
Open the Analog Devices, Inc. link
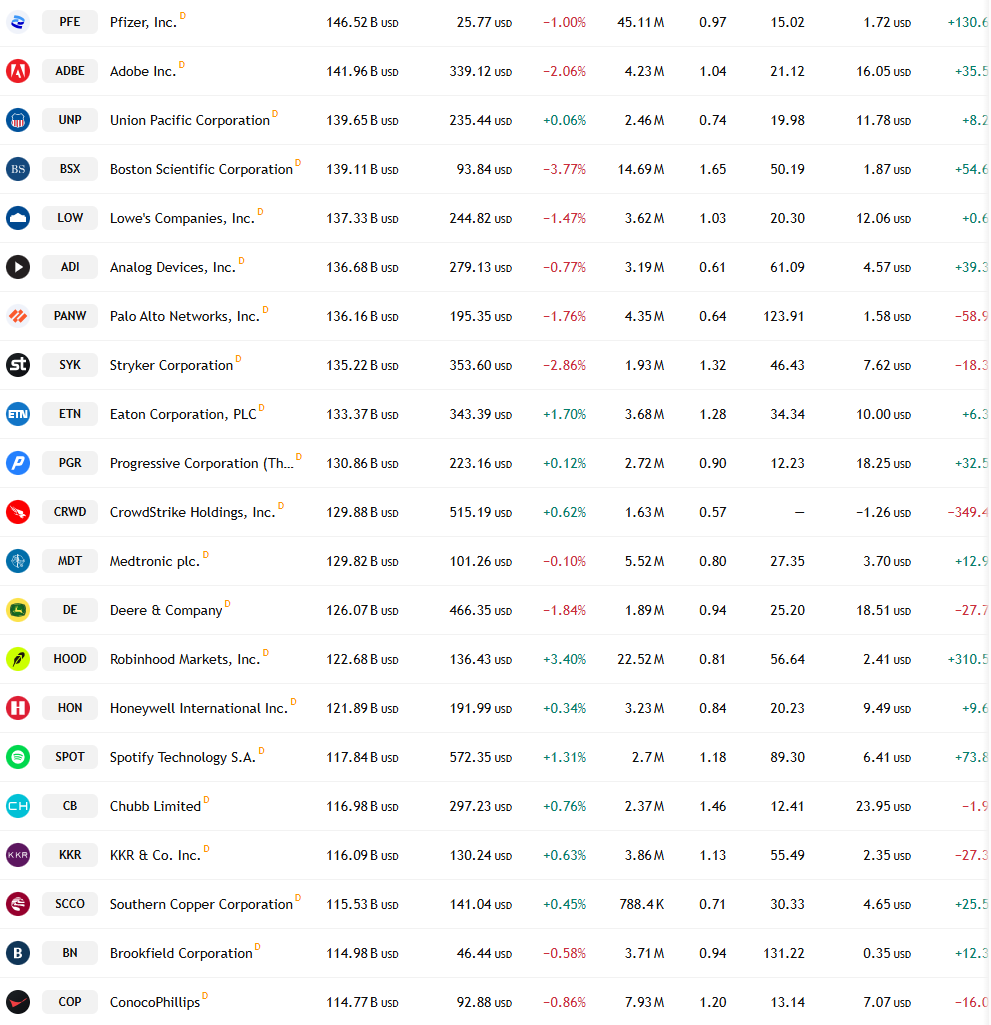click(x=173, y=268)
